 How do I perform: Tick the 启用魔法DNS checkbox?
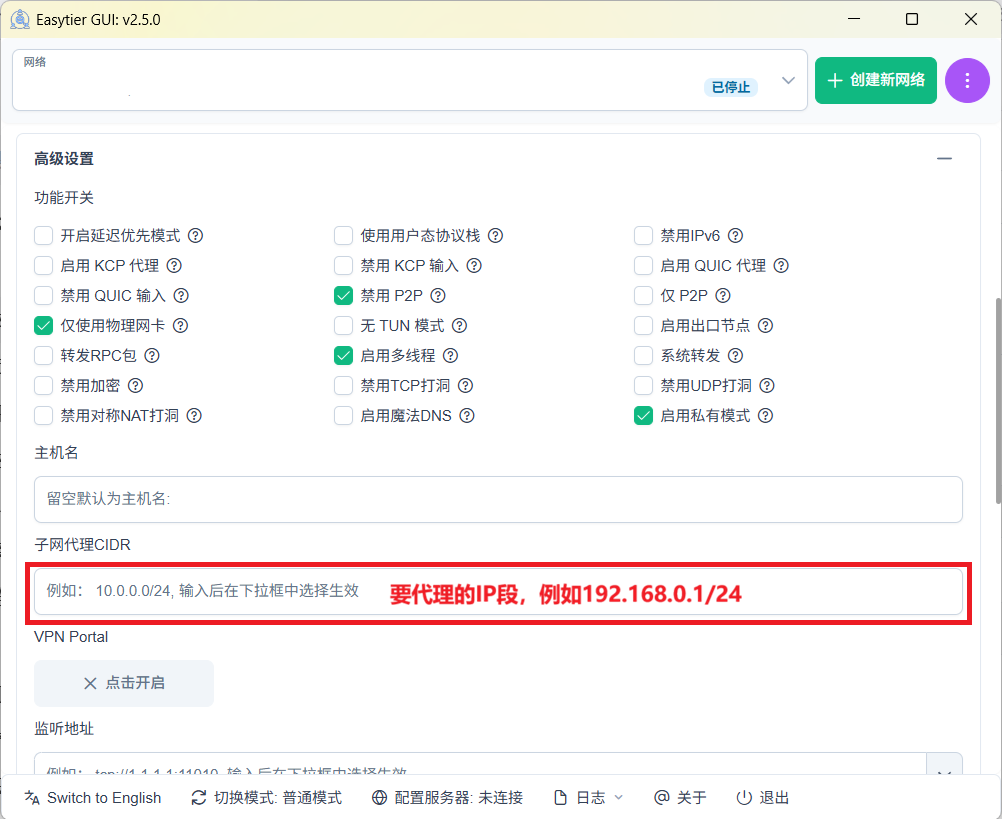point(343,416)
